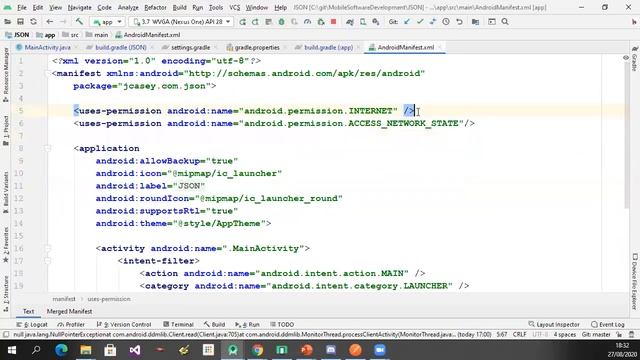
Task: Open the Refactor menu
Action: pos(155,7)
